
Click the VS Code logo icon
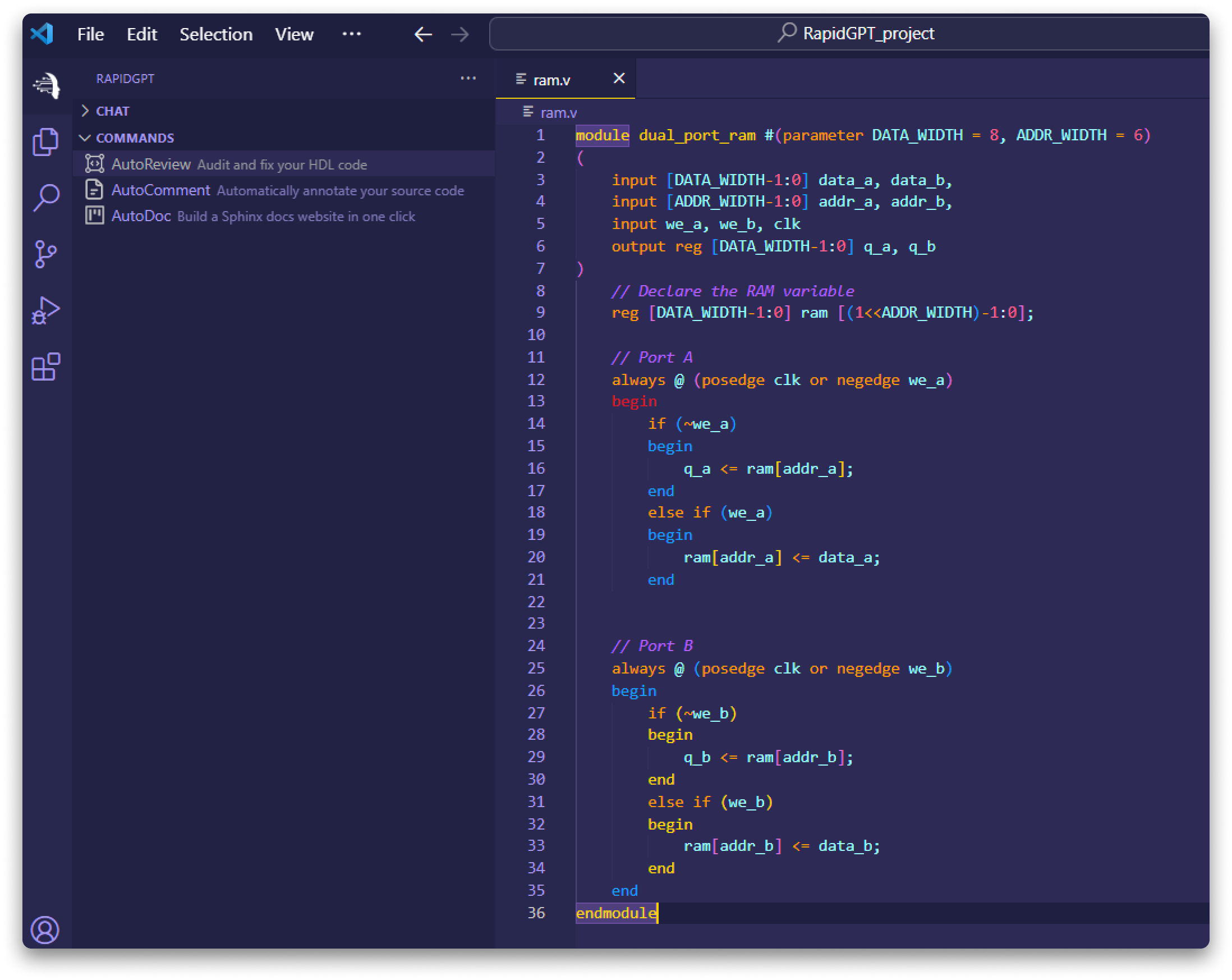point(42,34)
